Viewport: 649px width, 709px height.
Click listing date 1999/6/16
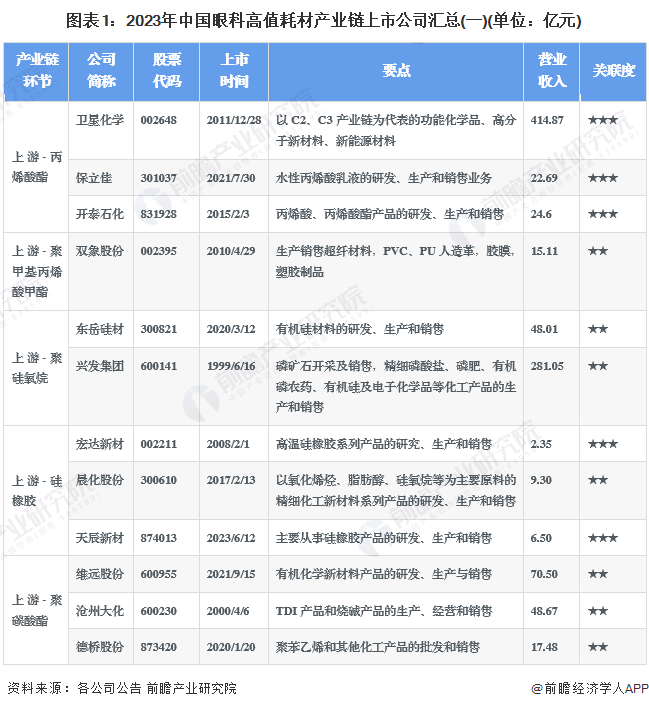pyautogui.click(x=231, y=366)
